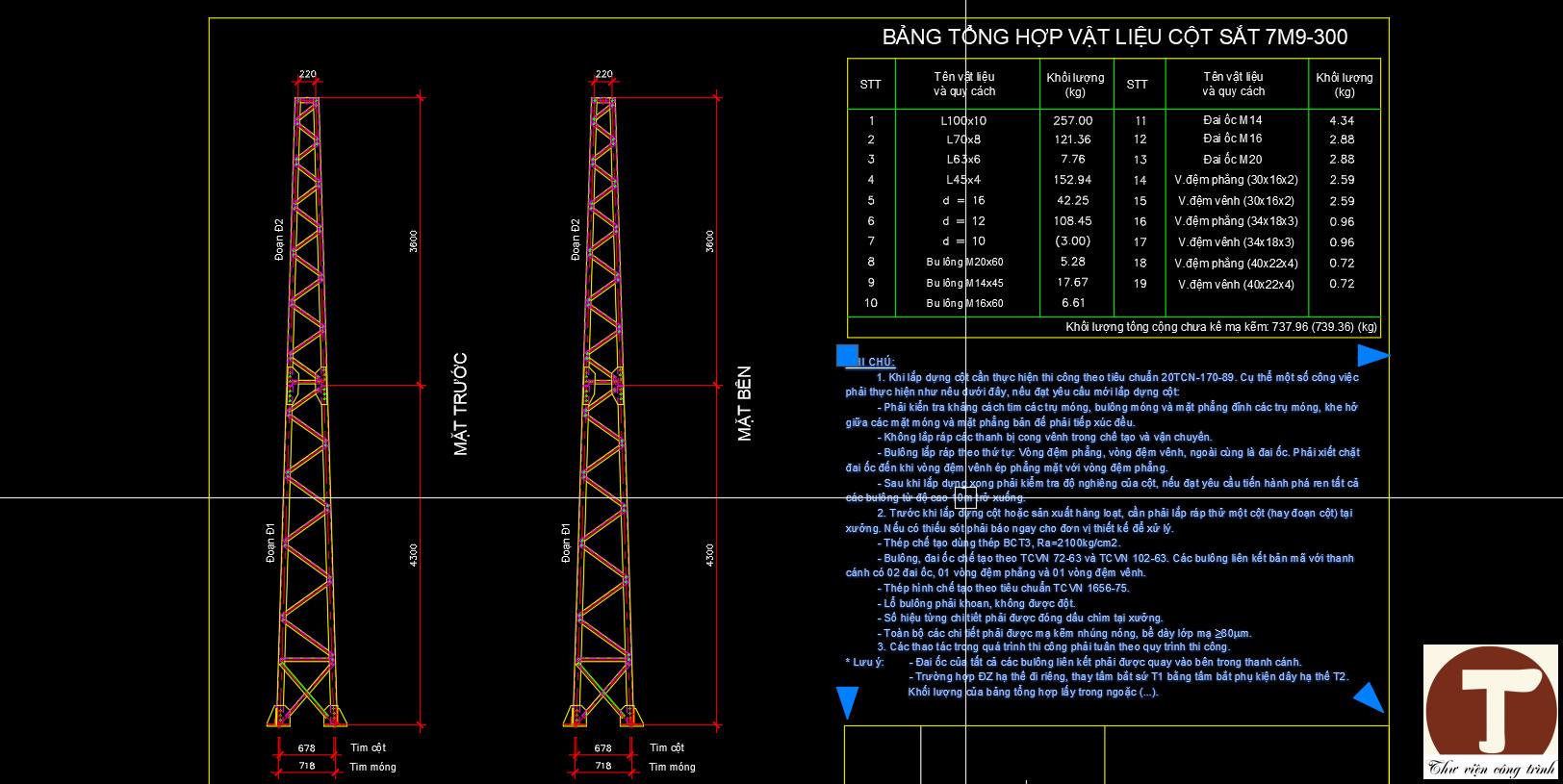Select the L100x10 material cell
Viewport: 1563px width, 784px height.
(x=963, y=121)
